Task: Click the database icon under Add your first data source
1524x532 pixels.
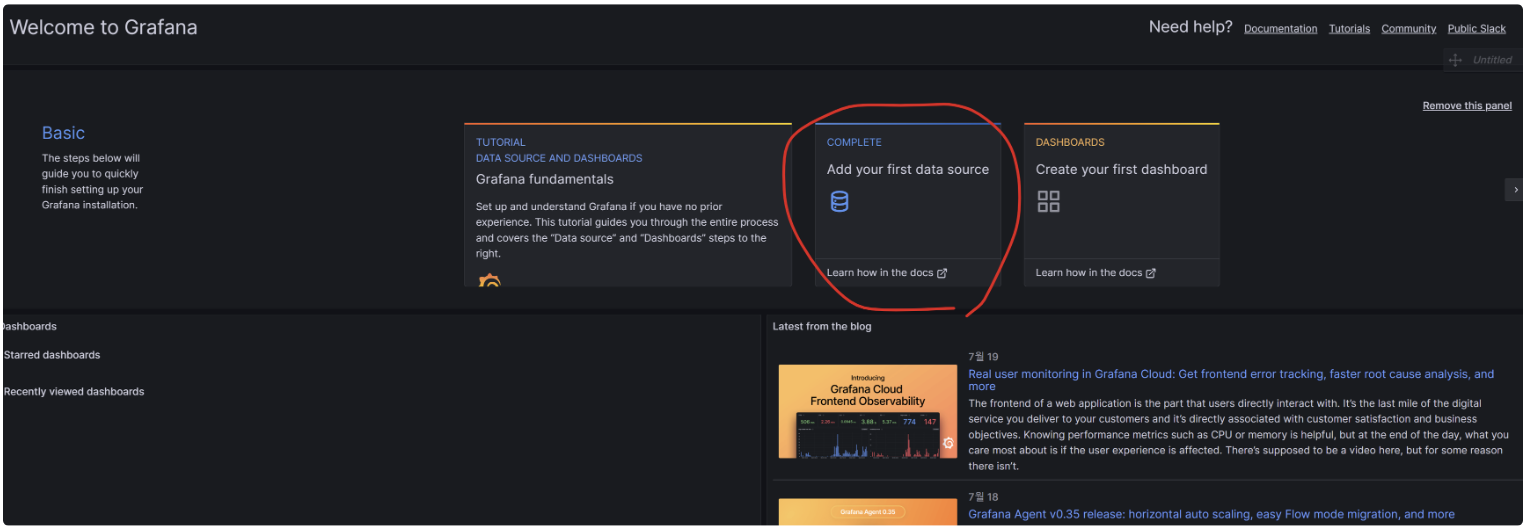Action: pos(839,202)
